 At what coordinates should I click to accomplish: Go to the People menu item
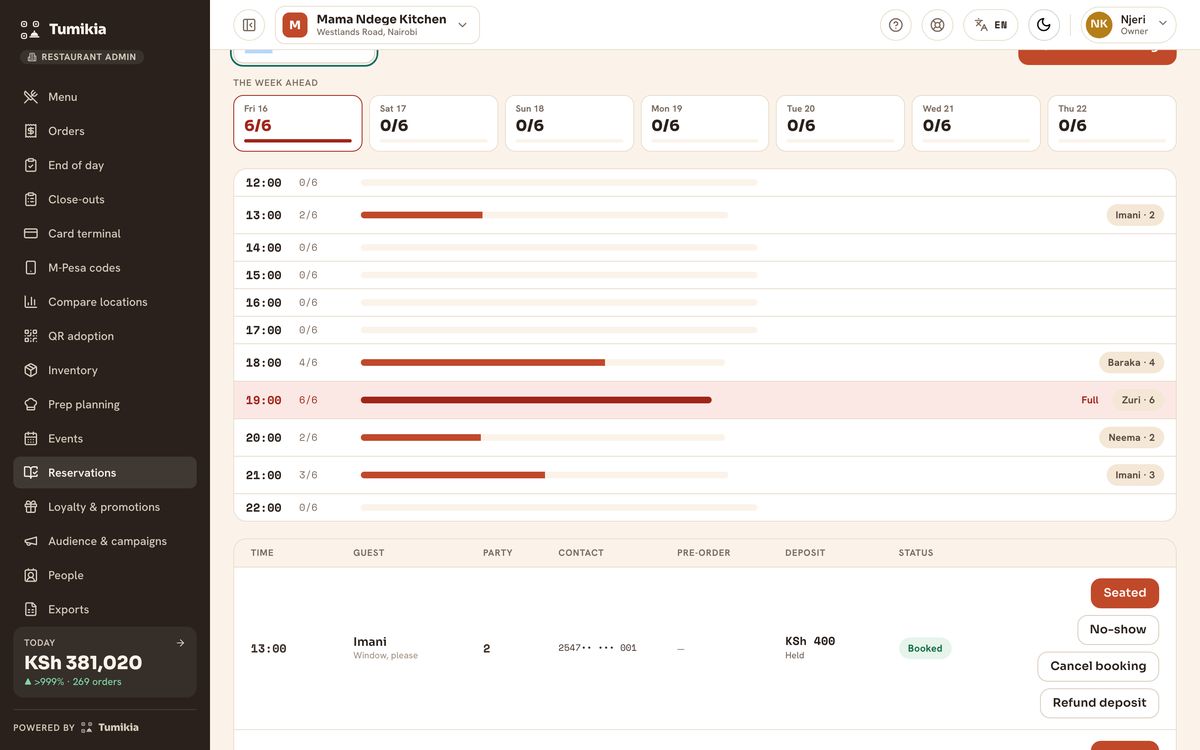point(105,575)
